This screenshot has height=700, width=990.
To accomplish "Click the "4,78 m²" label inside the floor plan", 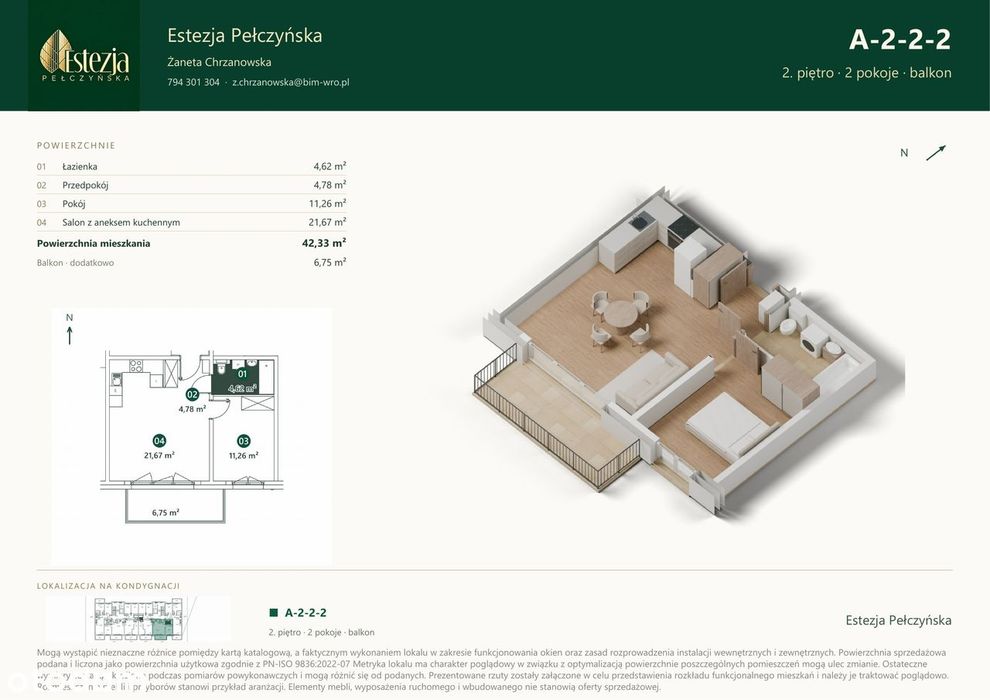I will [x=192, y=409].
